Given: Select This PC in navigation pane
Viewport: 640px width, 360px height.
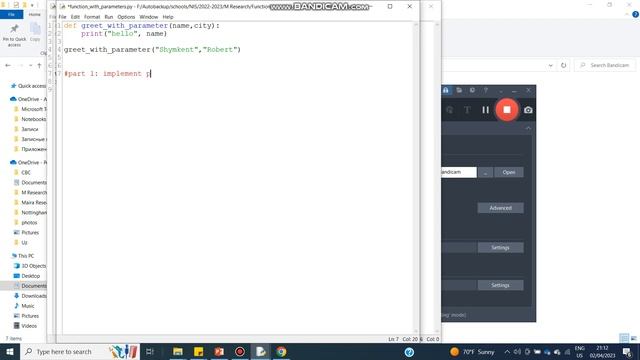Looking at the screenshot, I should coord(23,256).
